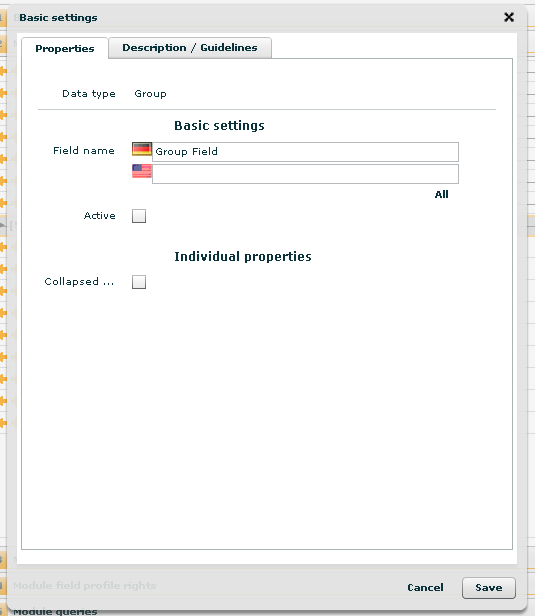The height and width of the screenshot is (616, 535).
Task: Close the Basic settings dialog
Action: (509, 17)
